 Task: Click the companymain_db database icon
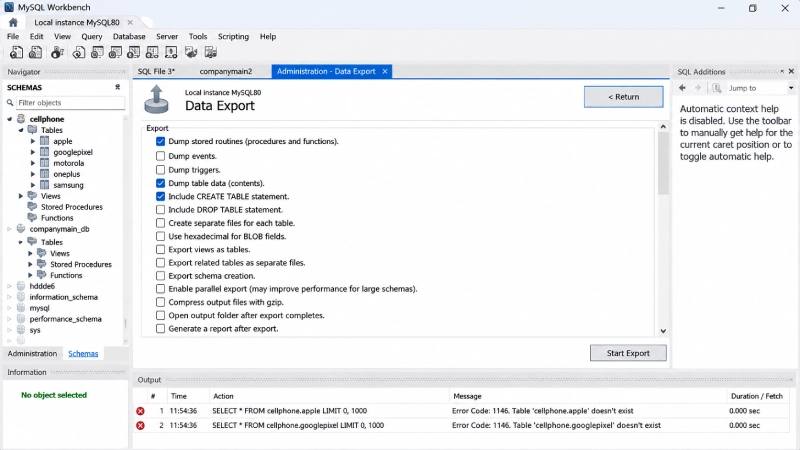(x=21, y=229)
